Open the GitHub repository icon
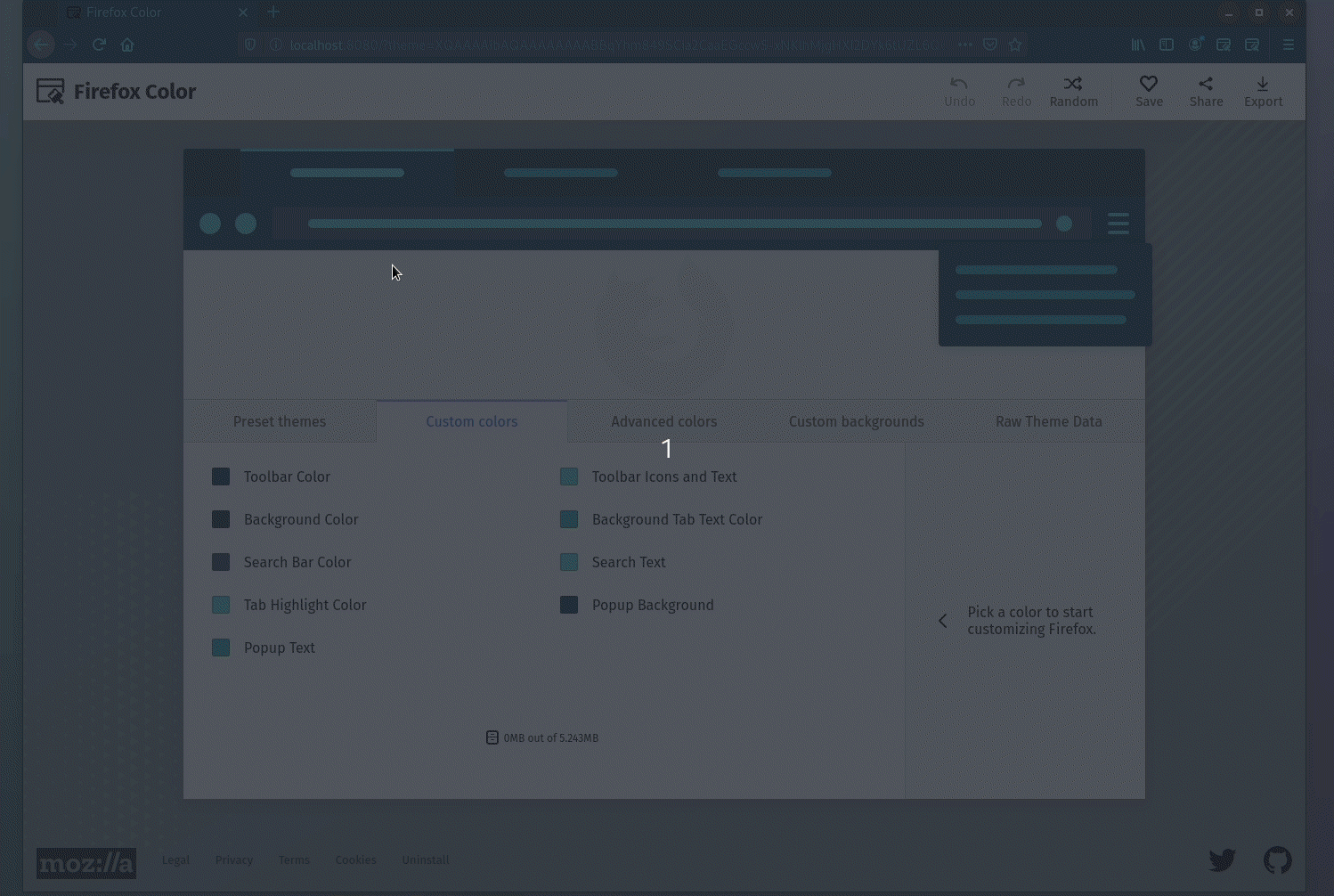Viewport: 1334px width, 896px height. pyautogui.click(x=1278, y=859)
